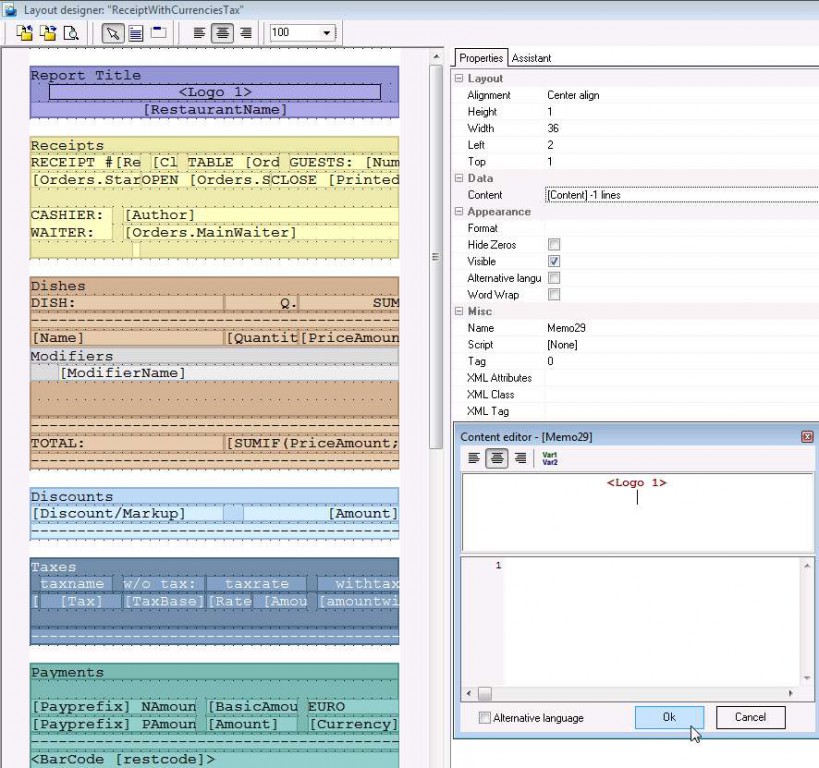Collapse the Appearance property group

click(x=459, y=212)
